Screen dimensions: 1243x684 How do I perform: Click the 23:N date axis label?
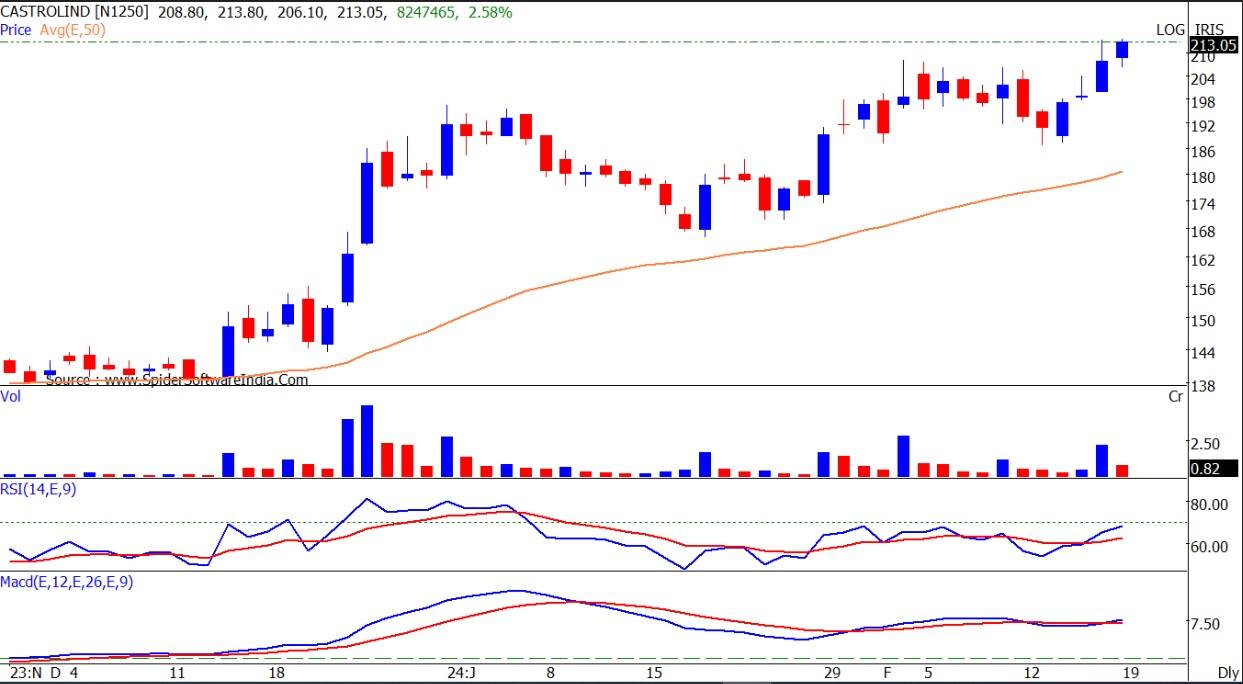click(24, 673)
